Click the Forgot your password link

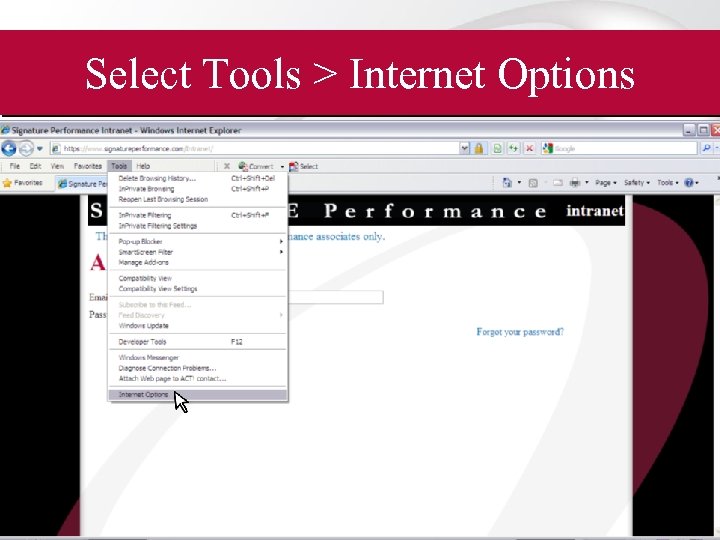pyautogui.click(x=520, y=332)
